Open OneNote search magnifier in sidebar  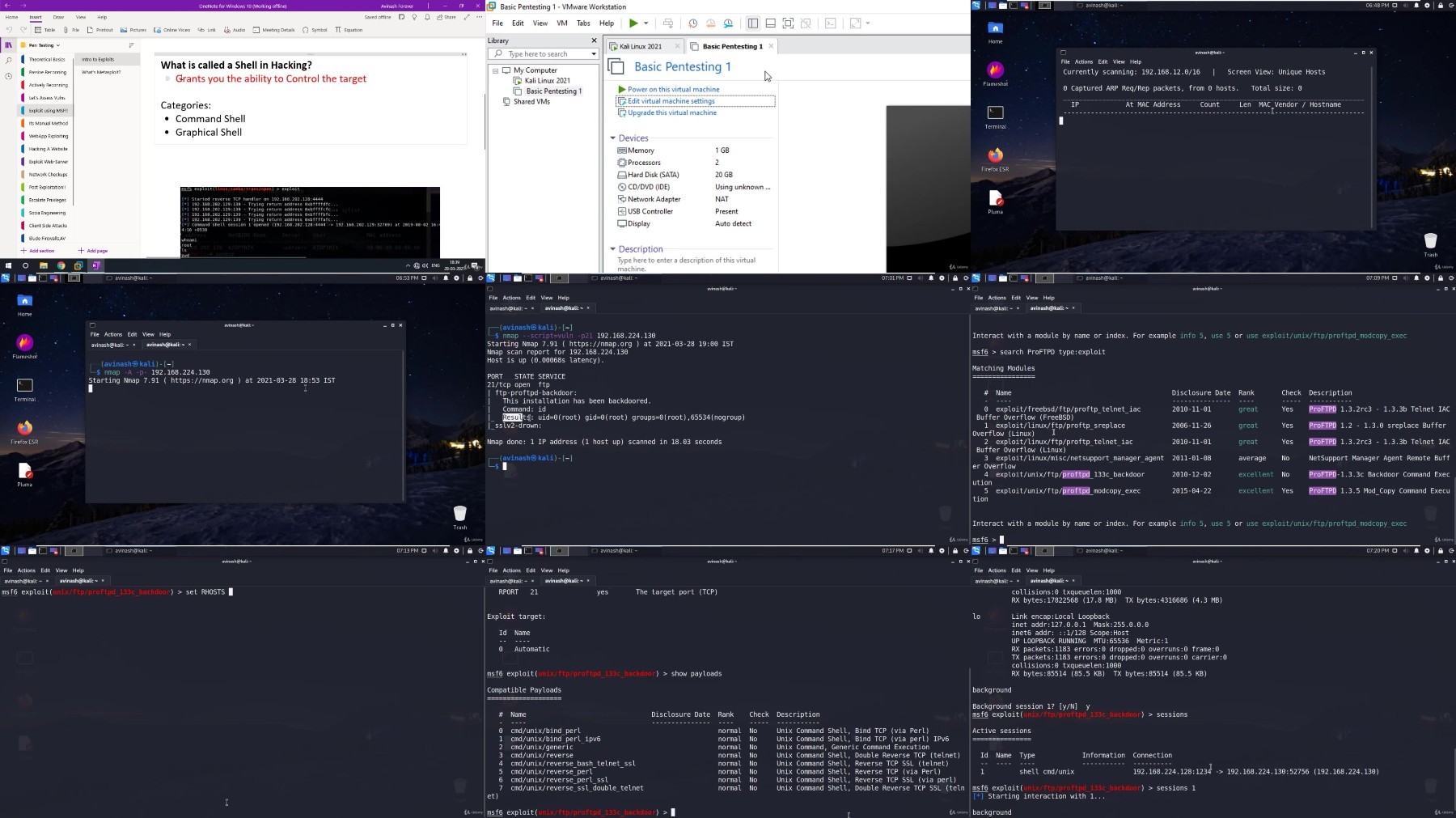9,61
